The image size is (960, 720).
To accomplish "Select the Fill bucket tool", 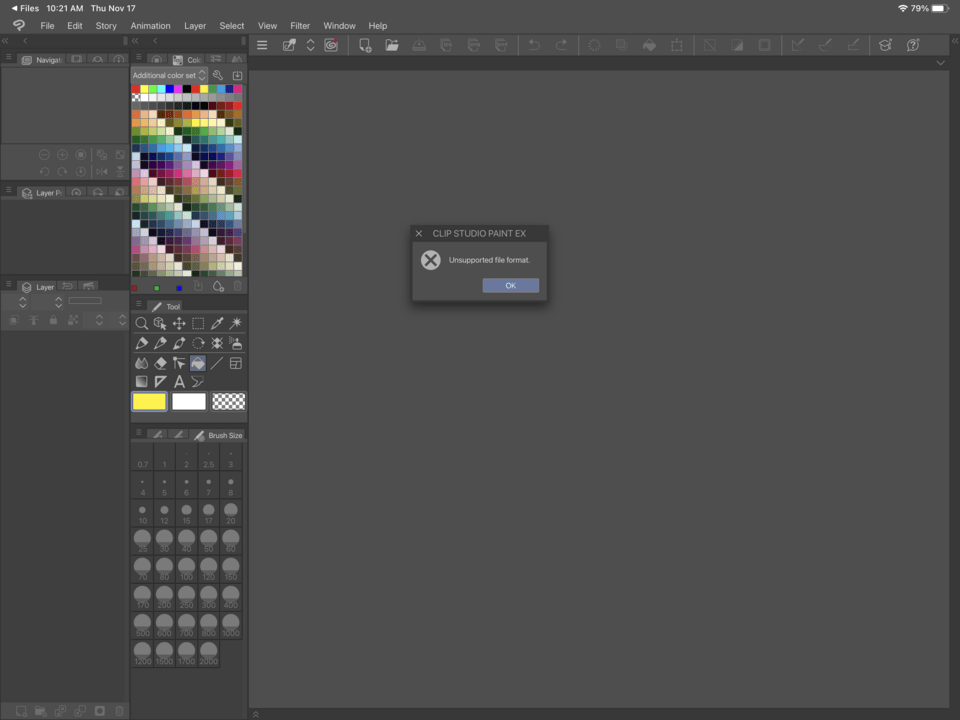I will (198, 363).
